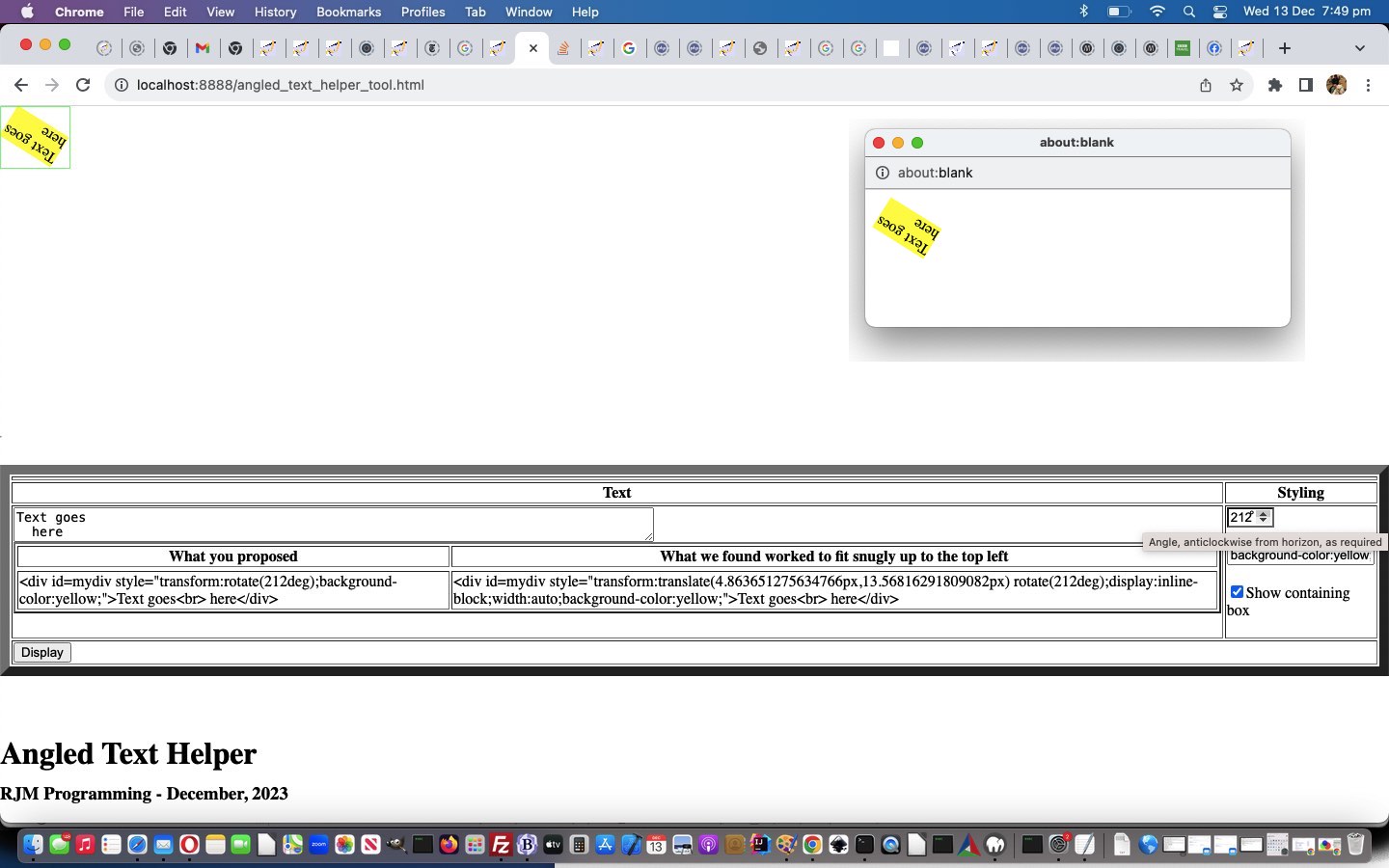Open the Window menu
The height and width of the screenshot is (868, 1389).
[x=529, y=12]
